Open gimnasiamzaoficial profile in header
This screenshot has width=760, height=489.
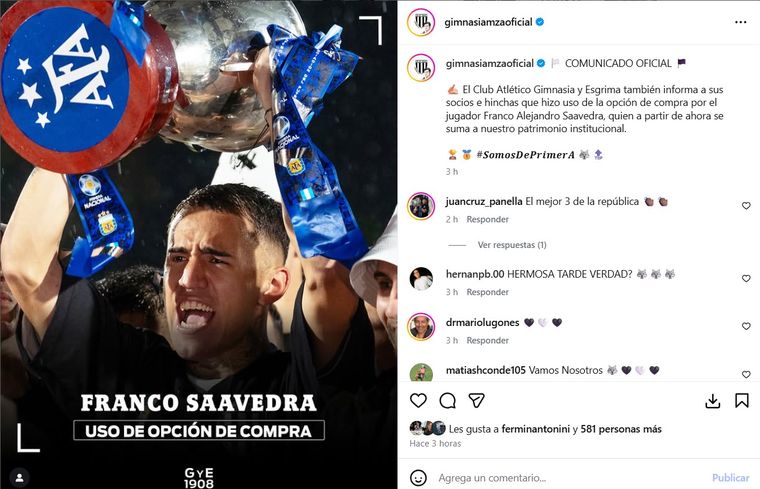coord(488,22)
